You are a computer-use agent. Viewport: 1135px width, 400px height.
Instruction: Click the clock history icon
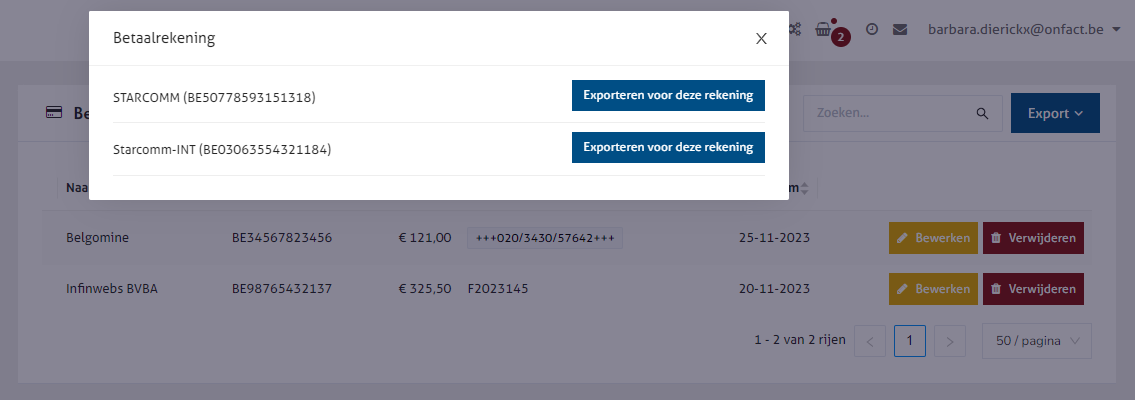(872, 30)
